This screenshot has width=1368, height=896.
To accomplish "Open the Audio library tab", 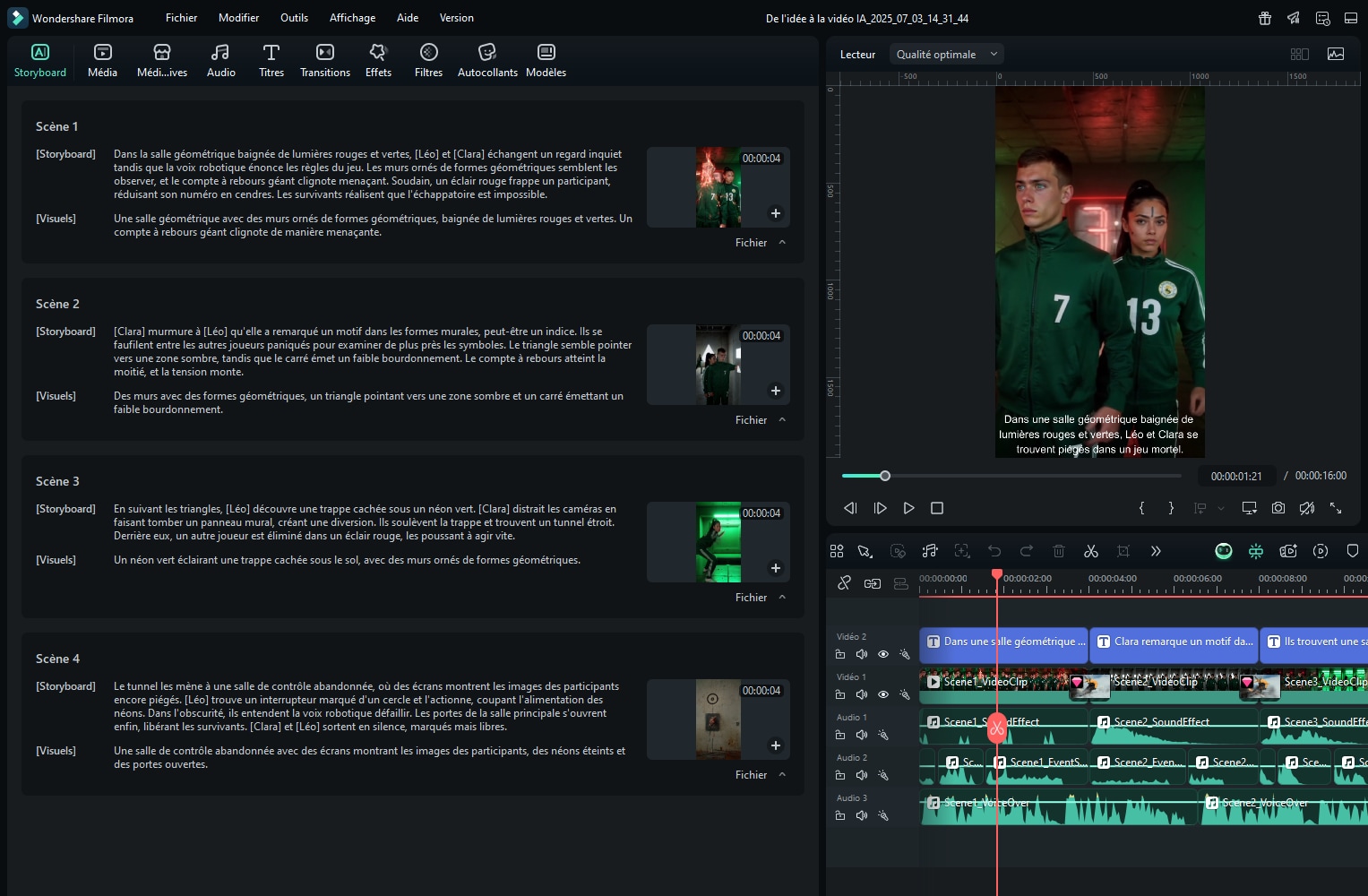I will pos(220,61).
